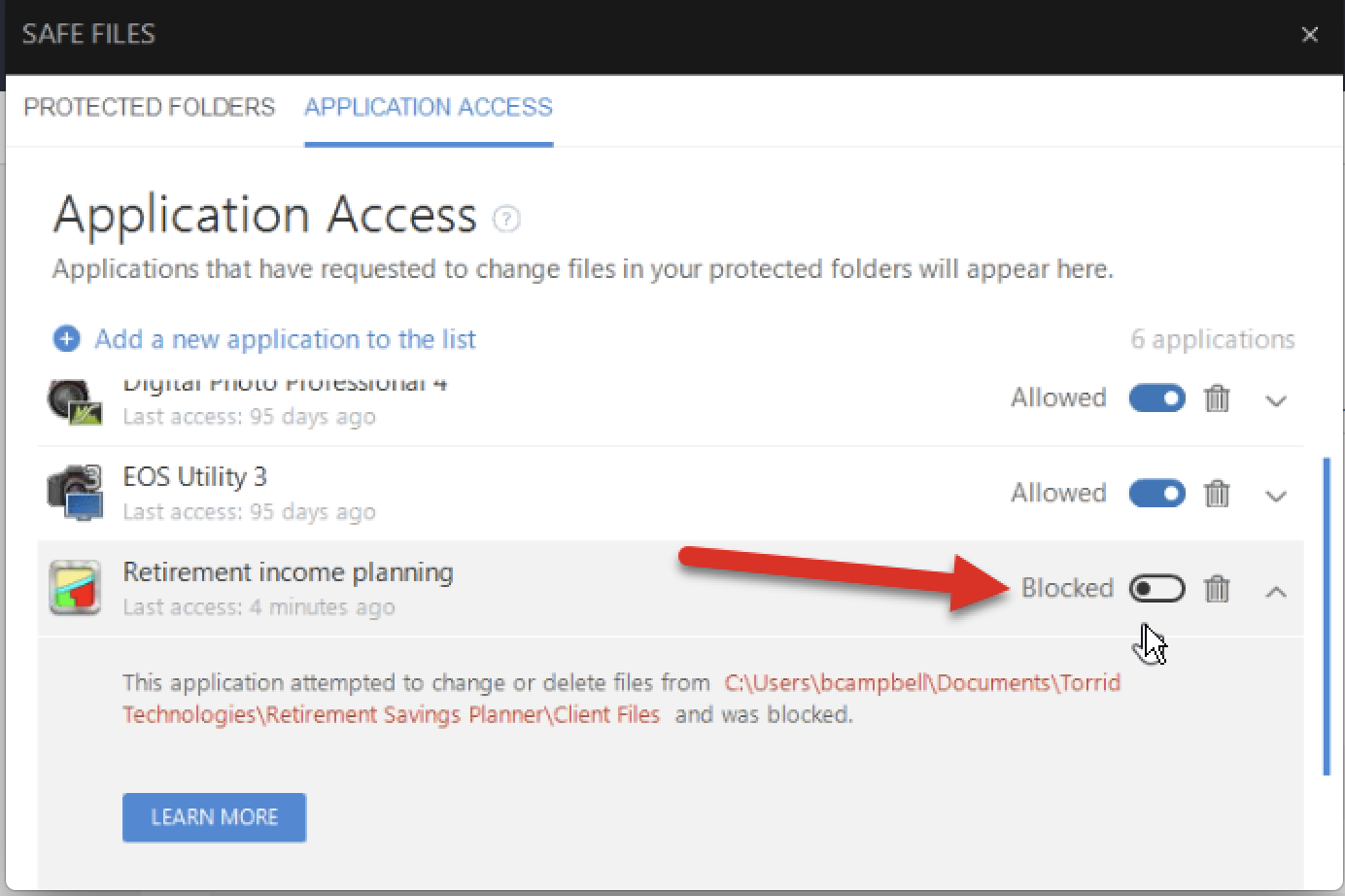Click the blue vertical scrollbar of the list
Image resolution: width=1345 pixels, height=896 pixels.
click(x=1327, y=617)
